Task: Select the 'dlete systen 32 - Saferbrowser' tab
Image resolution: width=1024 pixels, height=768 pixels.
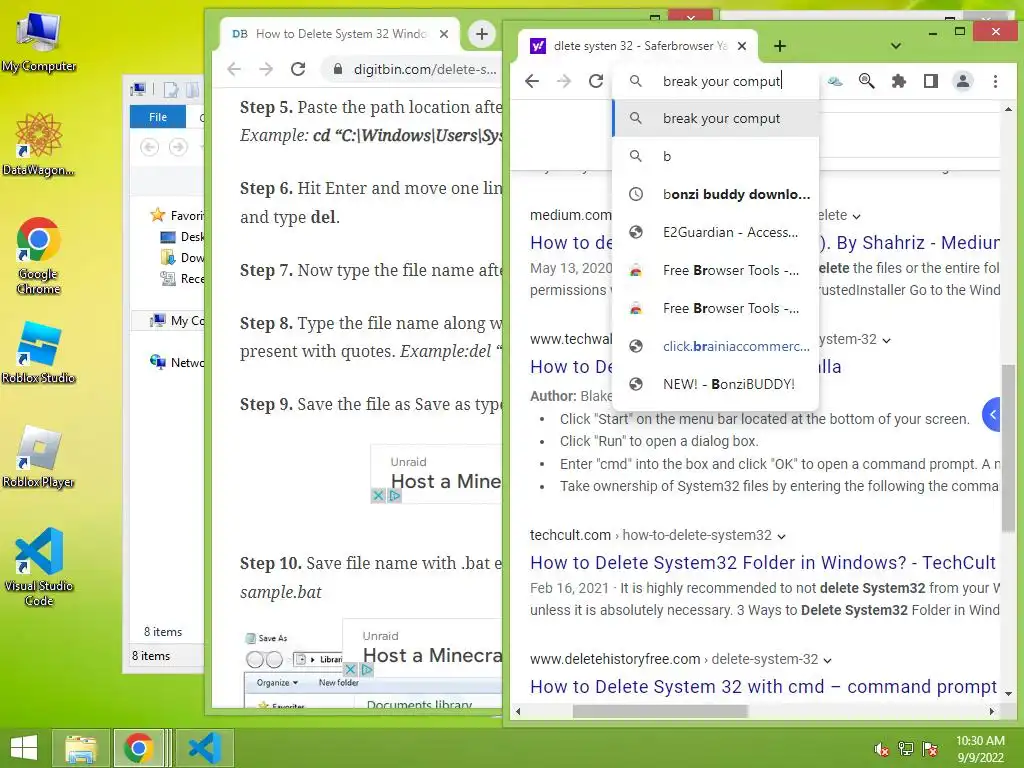Action: click(639, 46)
